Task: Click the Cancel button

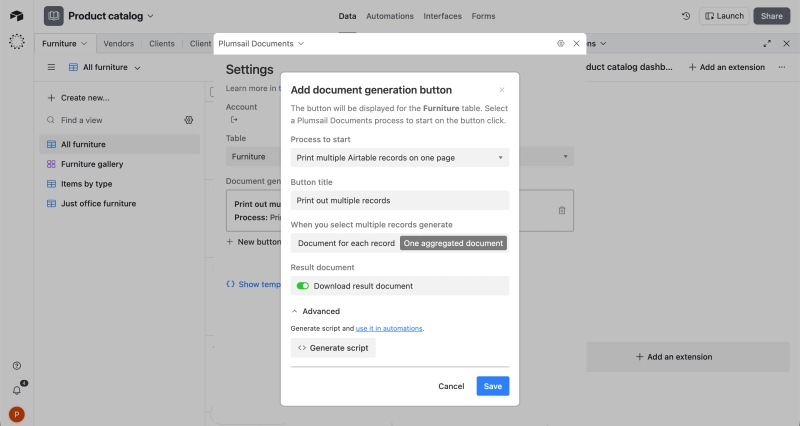Action: [451, 386]
